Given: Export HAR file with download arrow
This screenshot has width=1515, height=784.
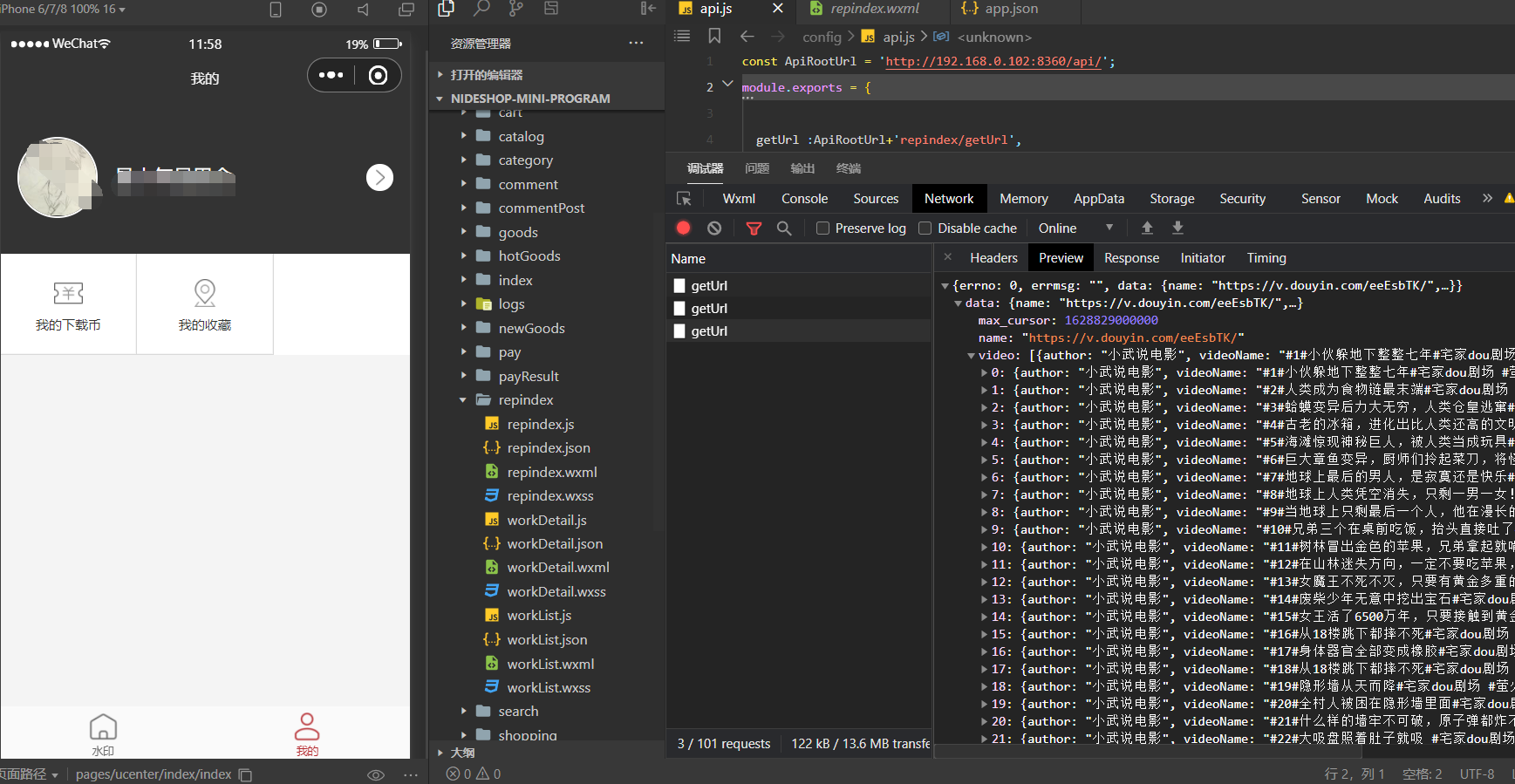Looking at the screenshot, I should (x=1177, y=228).
